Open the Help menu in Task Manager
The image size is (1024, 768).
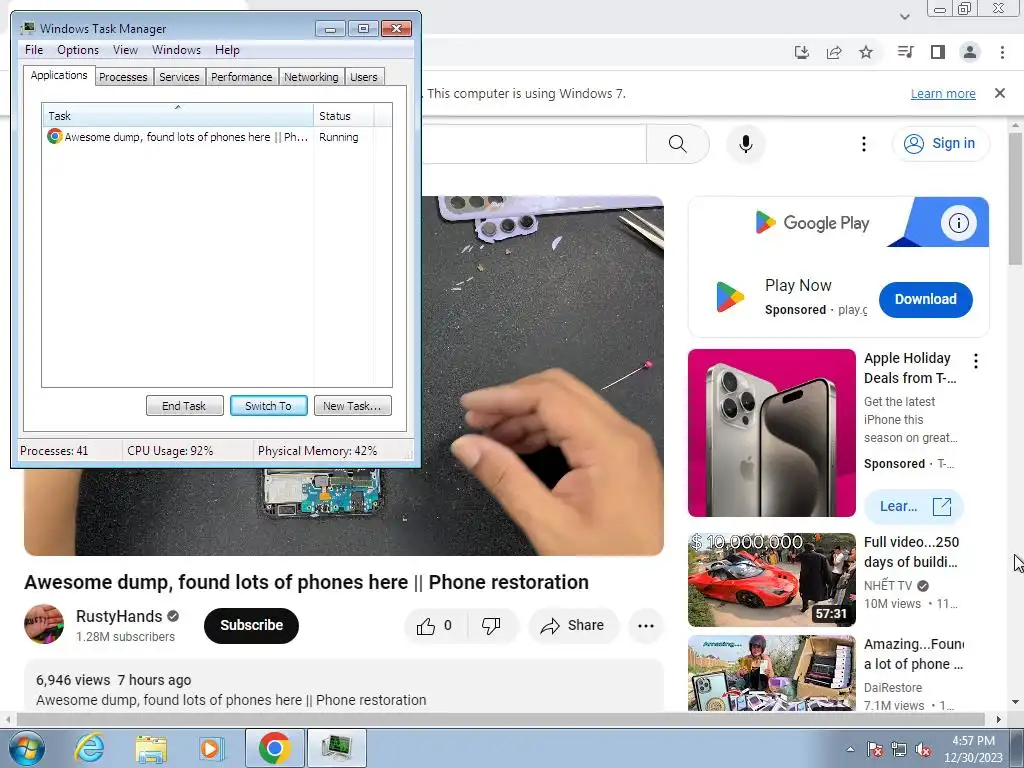click(227, 50)
